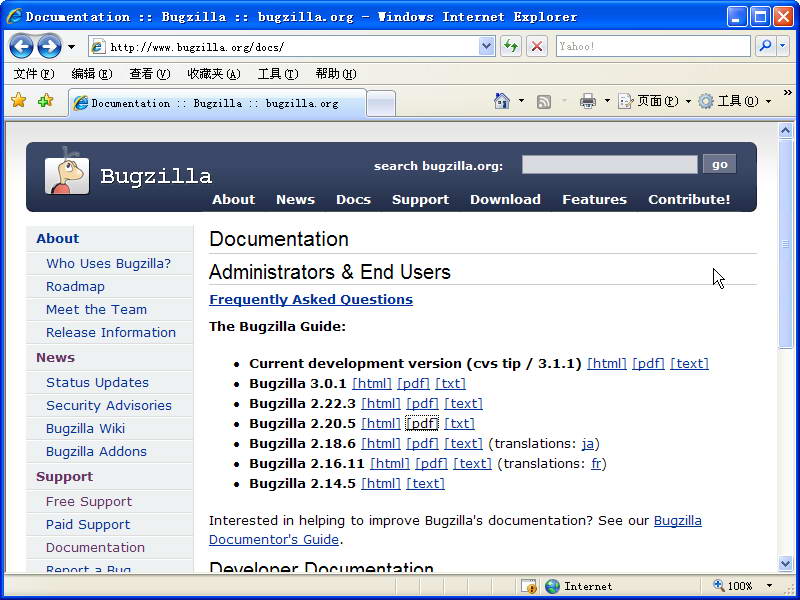Screen dimensions: 800x600
Task: Open the 查看(V) menu
Action: [149, 74]
